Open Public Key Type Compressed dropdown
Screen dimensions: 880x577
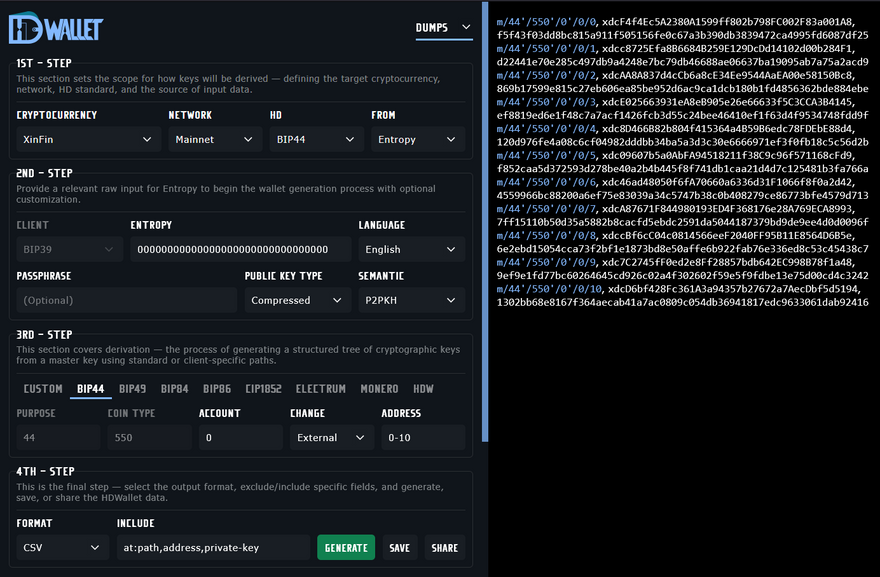click(296, 300)
